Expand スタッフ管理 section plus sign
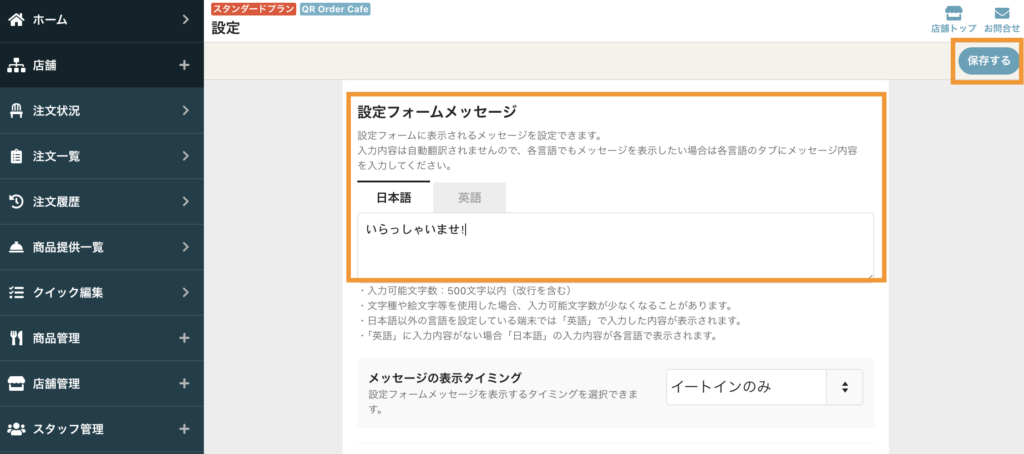1024x454 pixels. coord(184,429)
